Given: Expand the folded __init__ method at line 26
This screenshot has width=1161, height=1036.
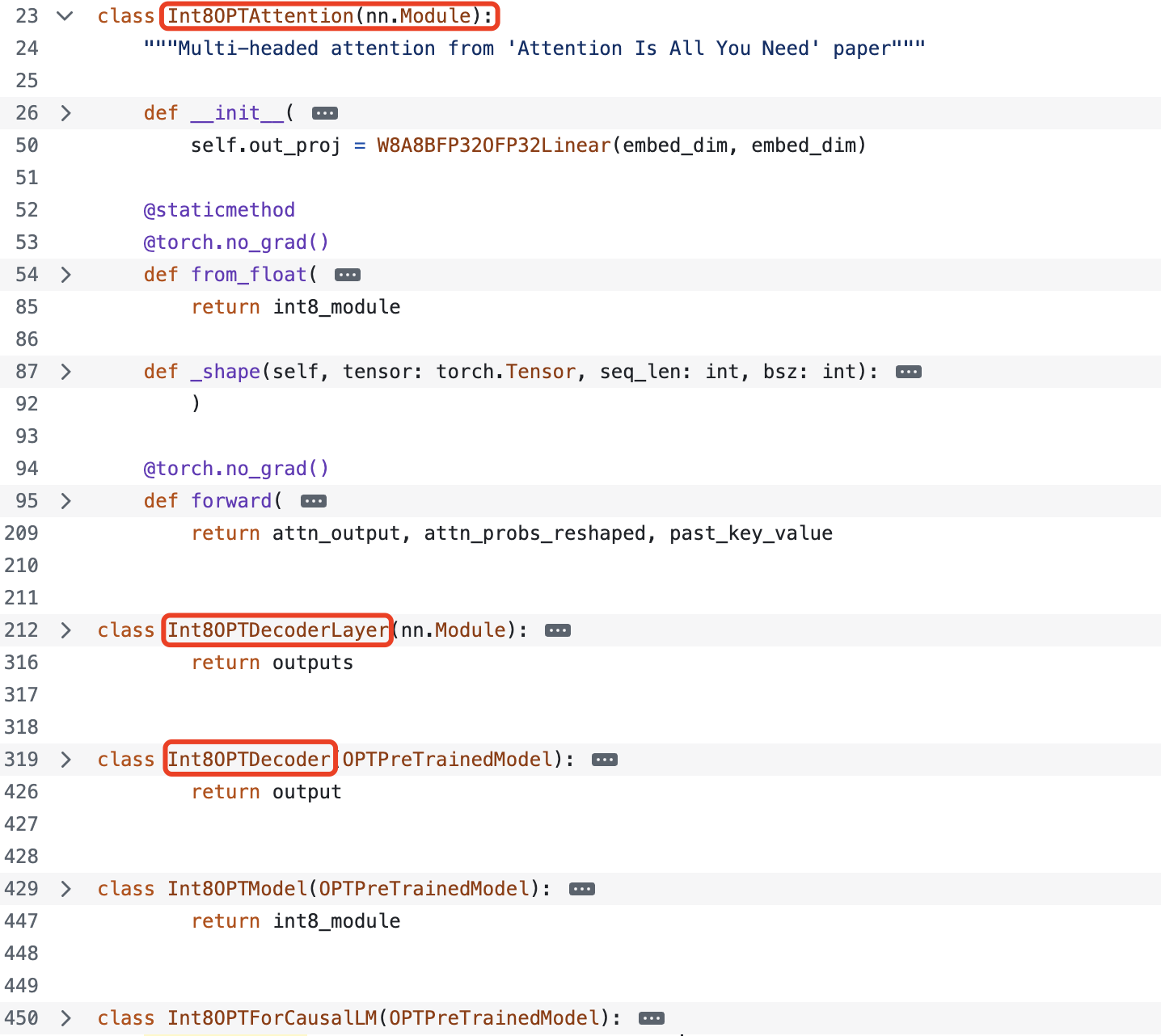Looking at the screenshot, I should [x=65, y=113].
